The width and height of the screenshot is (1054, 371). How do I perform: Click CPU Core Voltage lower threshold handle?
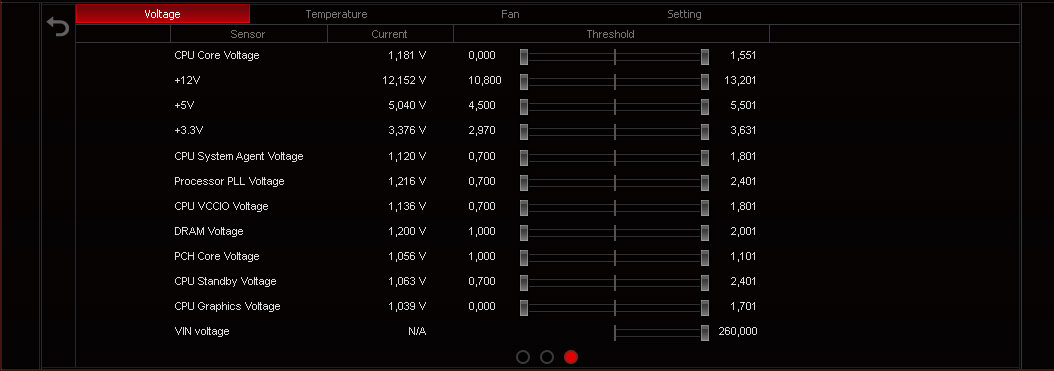524,56
